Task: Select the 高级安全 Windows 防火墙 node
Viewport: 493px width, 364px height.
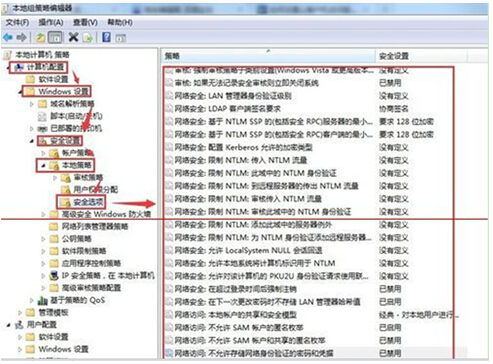Action: click(x=106, y=214)
